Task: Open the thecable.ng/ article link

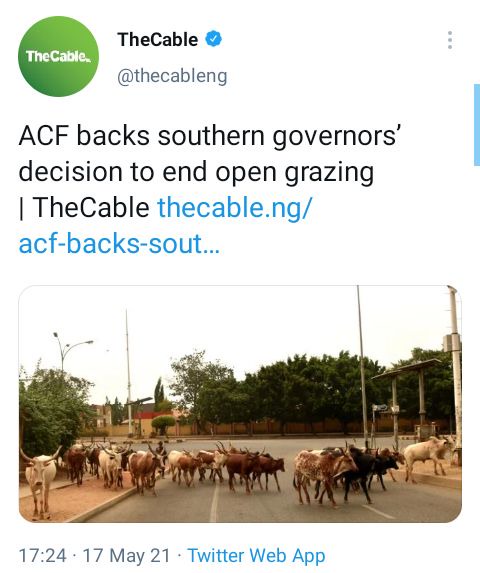Action: tap(234, 207)
